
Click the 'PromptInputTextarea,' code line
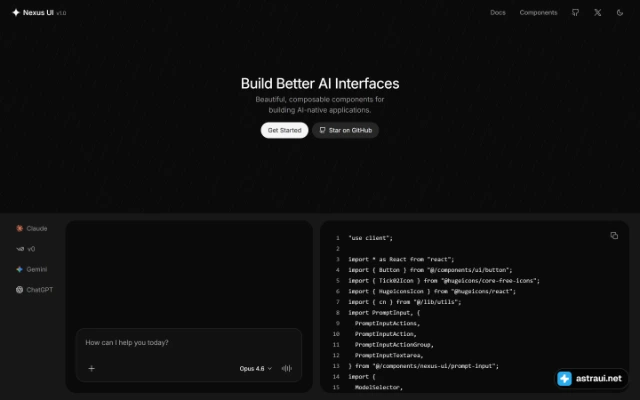click(x=389, y=355)
